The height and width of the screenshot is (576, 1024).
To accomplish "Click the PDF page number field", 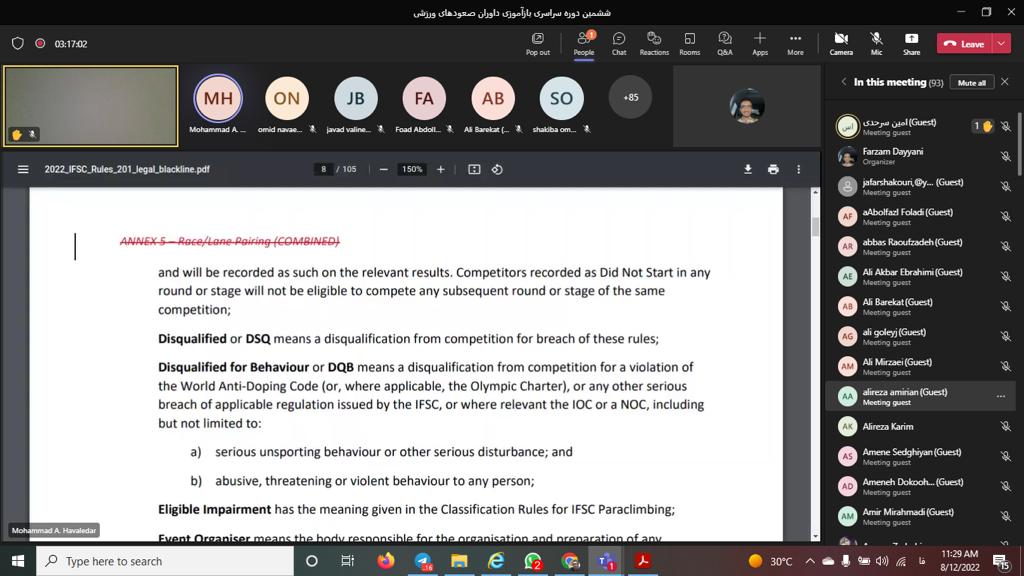I will pos(324,169).
